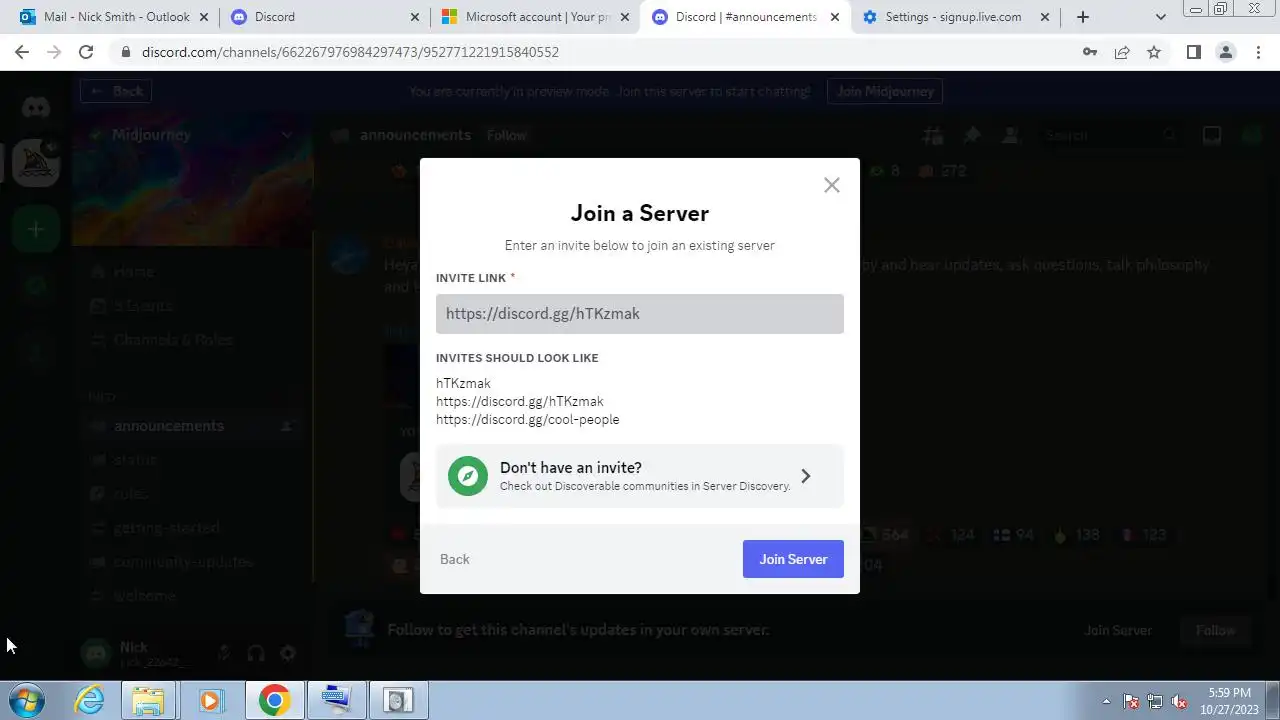Click the Chrome taskbar icon
This screenshot has height=720, width=1280.
pos(274,700)
